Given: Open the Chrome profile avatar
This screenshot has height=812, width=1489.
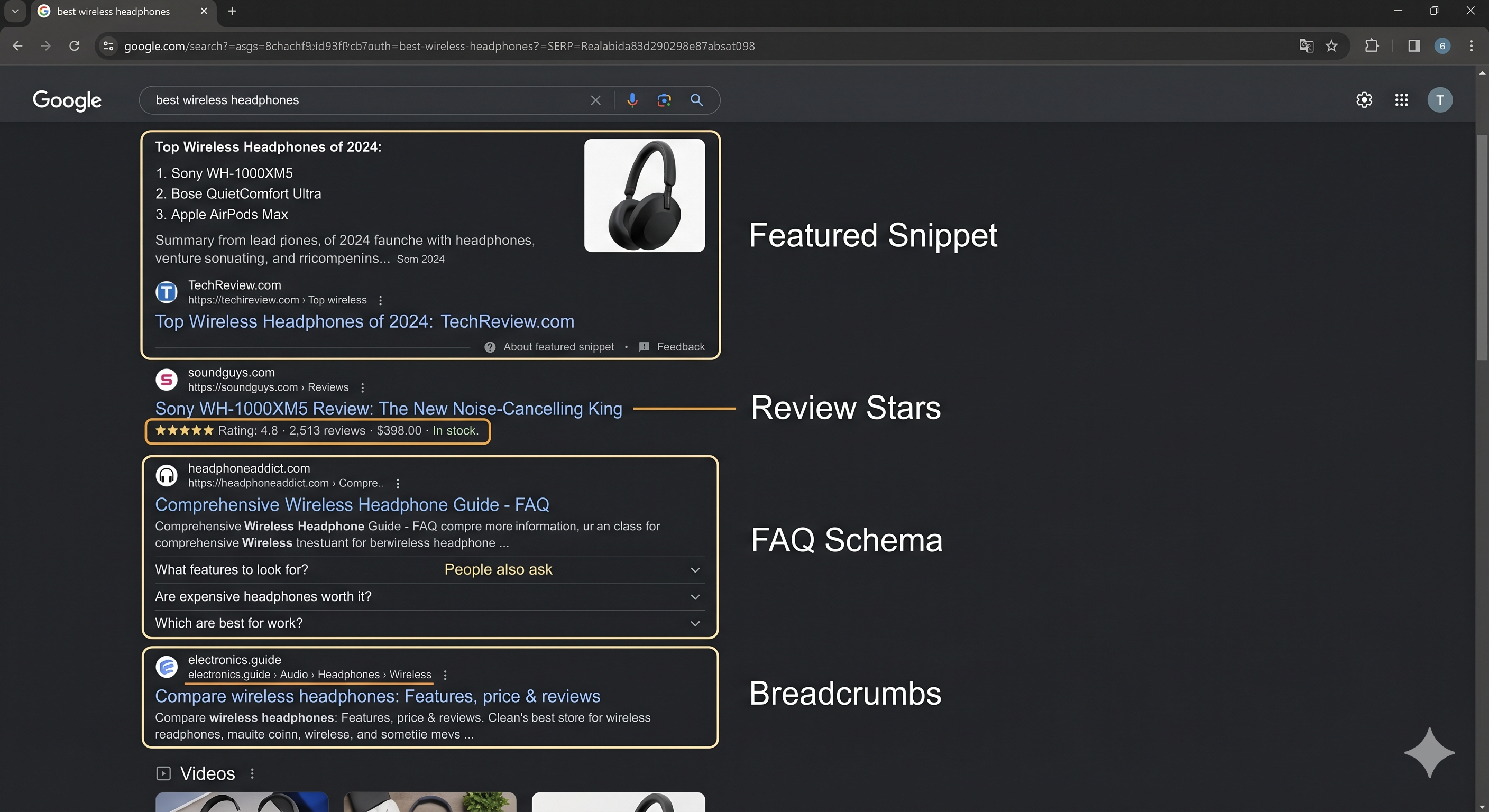Looking at the screenshot, I should click(x=1442, y=45).
